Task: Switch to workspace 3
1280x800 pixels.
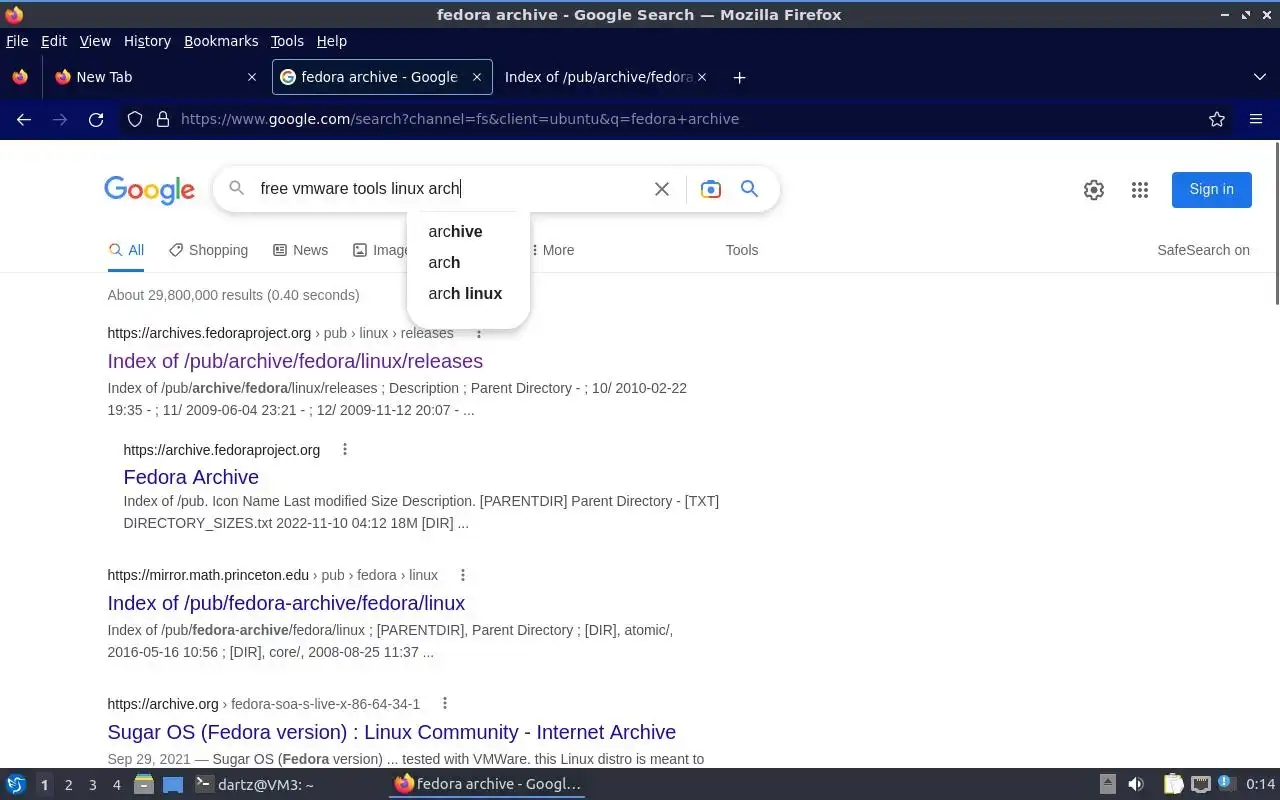Action: tap(92, 785)
